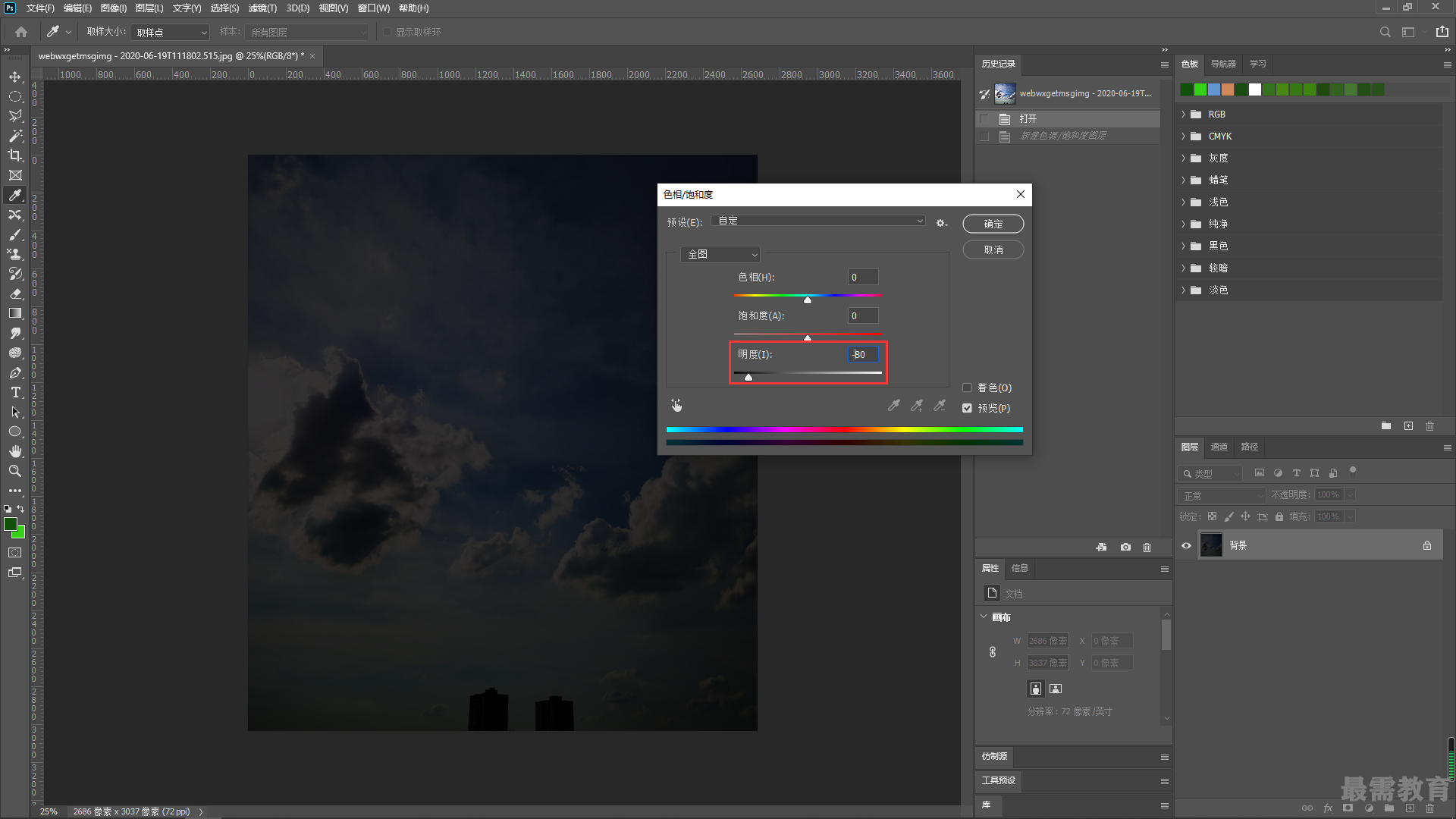
Task: Toggle layer filter on/off switch
Action: pos(1353,472)
